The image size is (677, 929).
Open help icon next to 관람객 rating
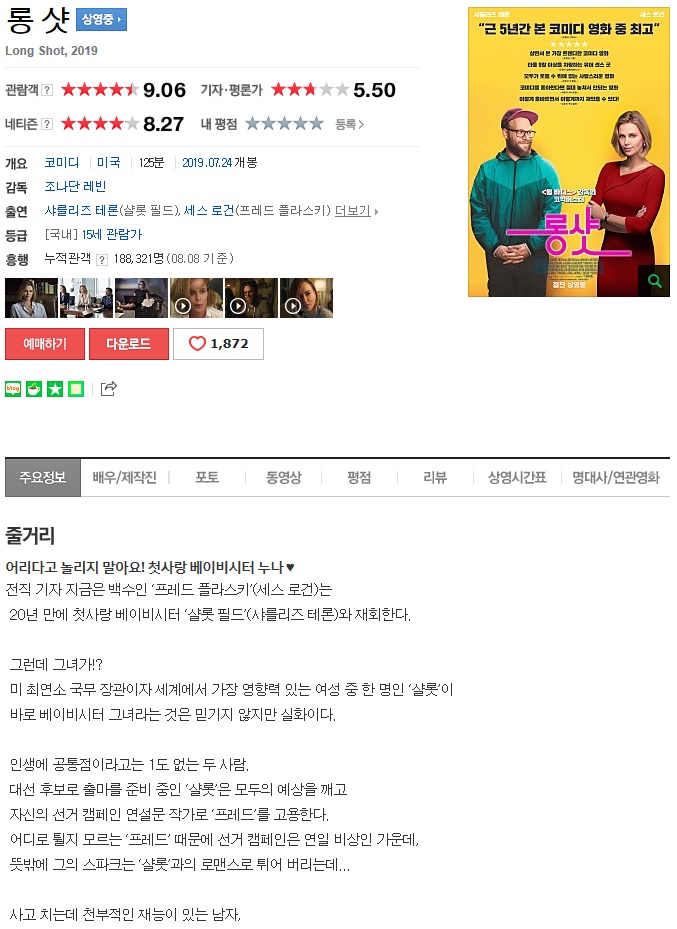(x=47, y=90)
